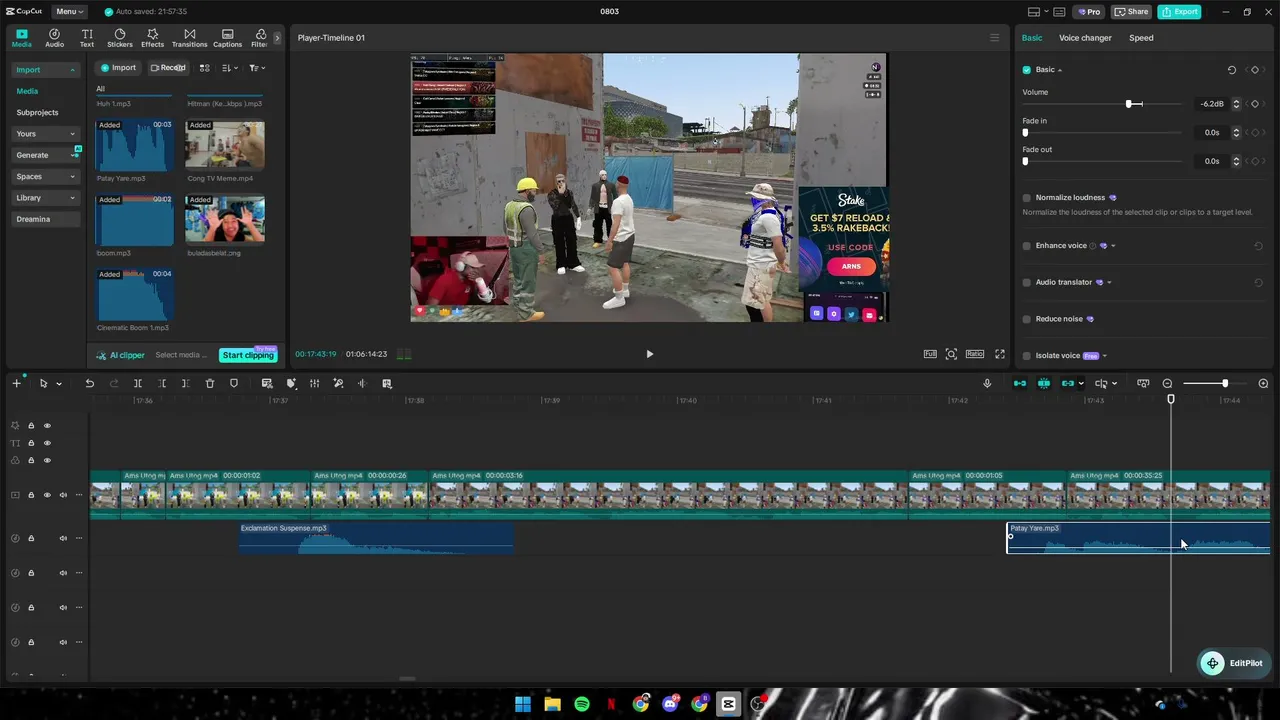Select the Basic tab in inspector
The image size is (1280, 720).
pyautogui.click(x=1032, y=38)
